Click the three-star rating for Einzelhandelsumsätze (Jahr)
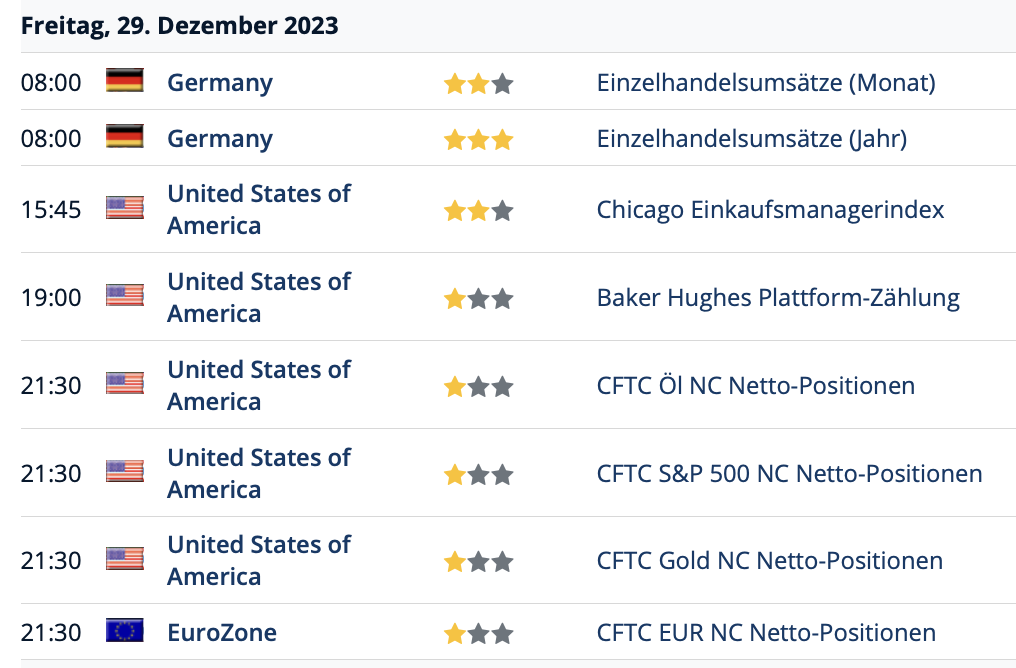The height and width of the screenshot is (668, 1016). pos(478,139)
